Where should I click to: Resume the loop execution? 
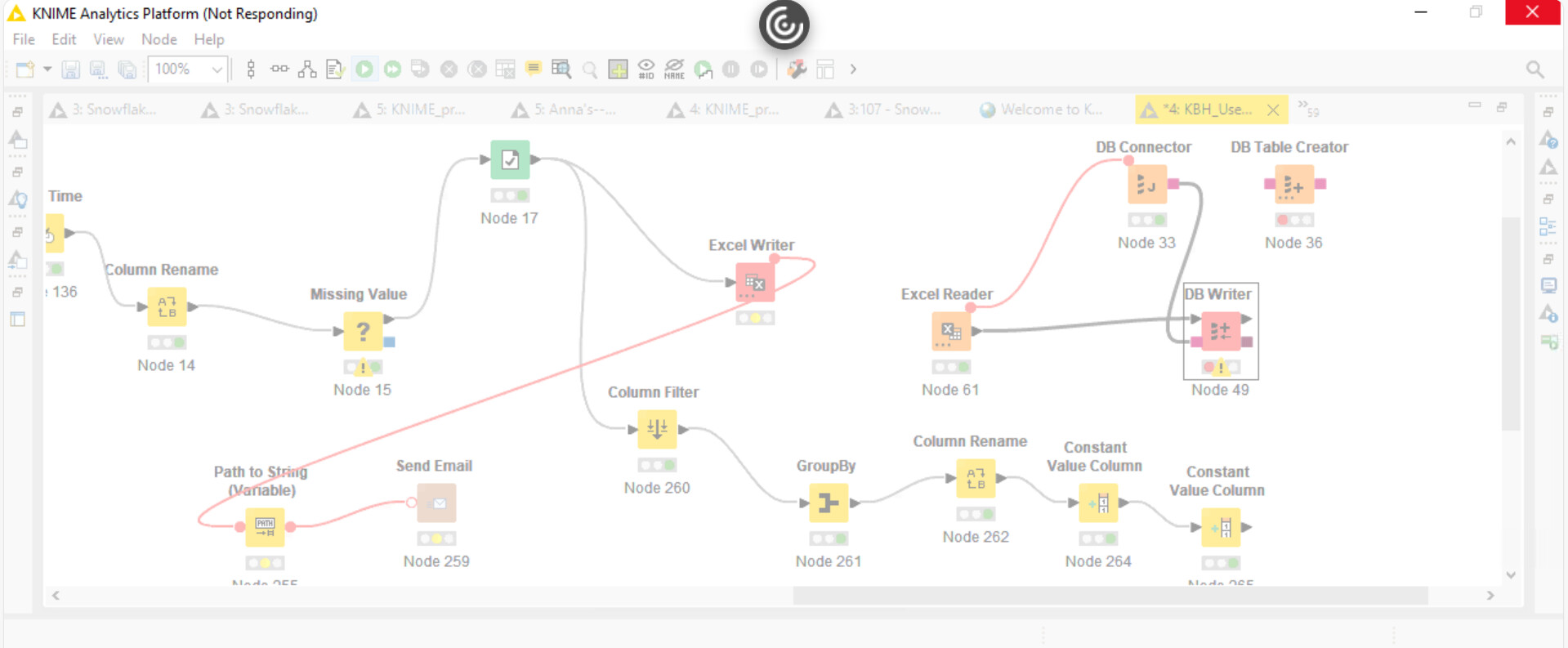759,69
